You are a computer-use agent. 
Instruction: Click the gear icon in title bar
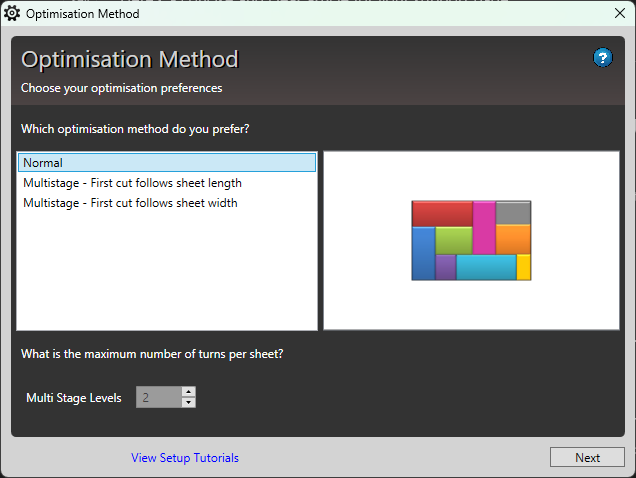pos(12,14)
